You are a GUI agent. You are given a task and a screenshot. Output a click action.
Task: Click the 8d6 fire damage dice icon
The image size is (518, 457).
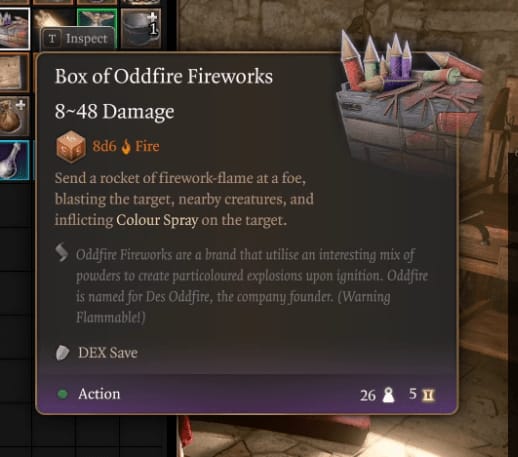point(71,147)
